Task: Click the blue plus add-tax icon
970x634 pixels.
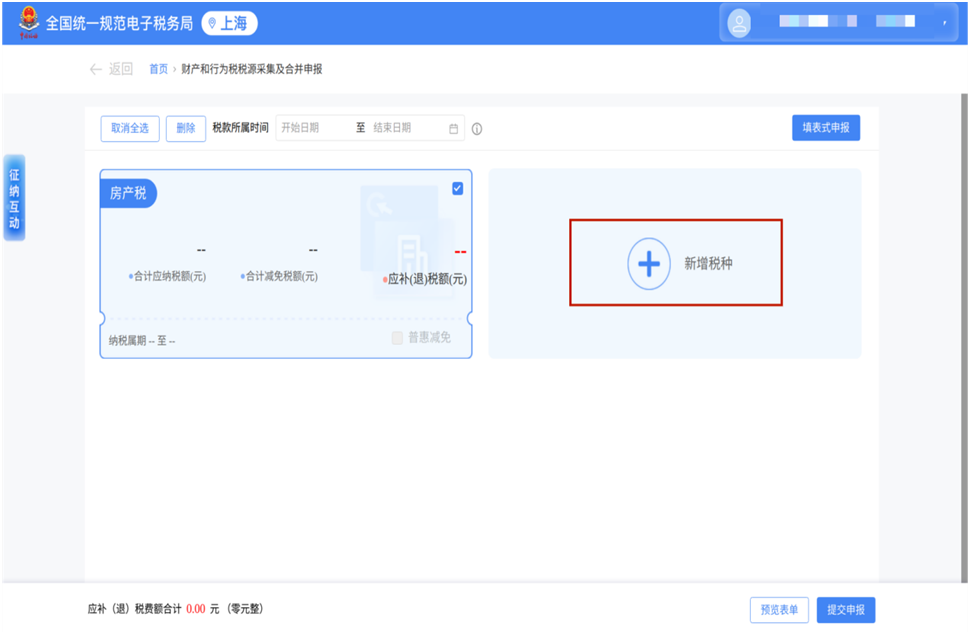Action: [x=649, y=264]
